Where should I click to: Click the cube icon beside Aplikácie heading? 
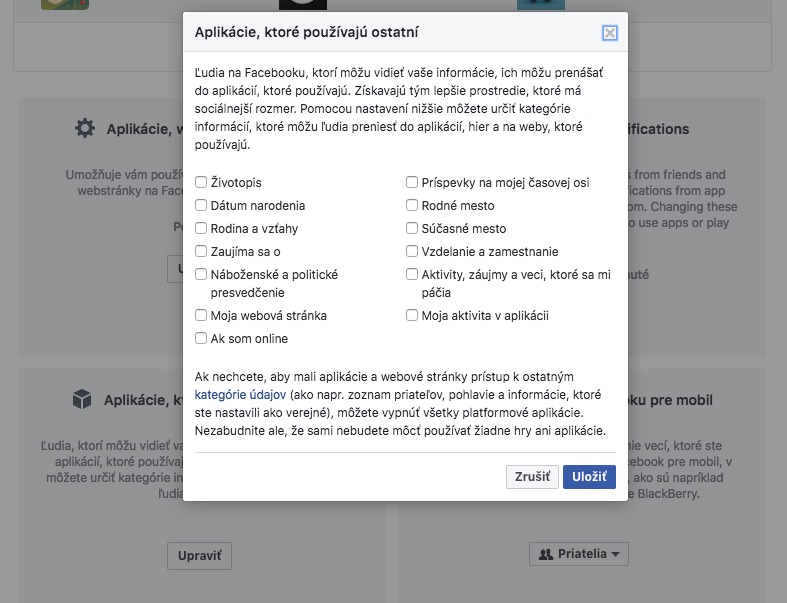coord(82,400)
